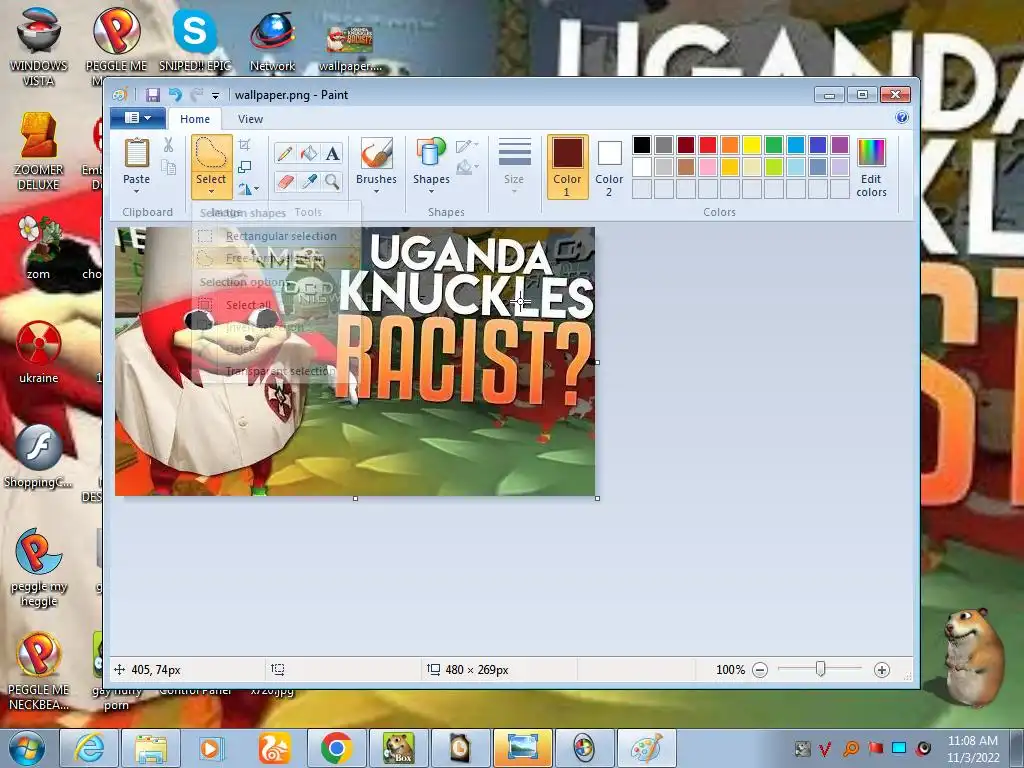Click the Shapes gallery icon
This screenshot has width=1024, height=768.
(431, 152)
